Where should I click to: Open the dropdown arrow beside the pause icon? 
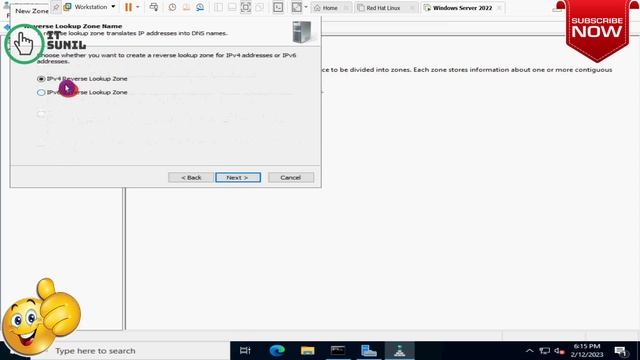138,7
